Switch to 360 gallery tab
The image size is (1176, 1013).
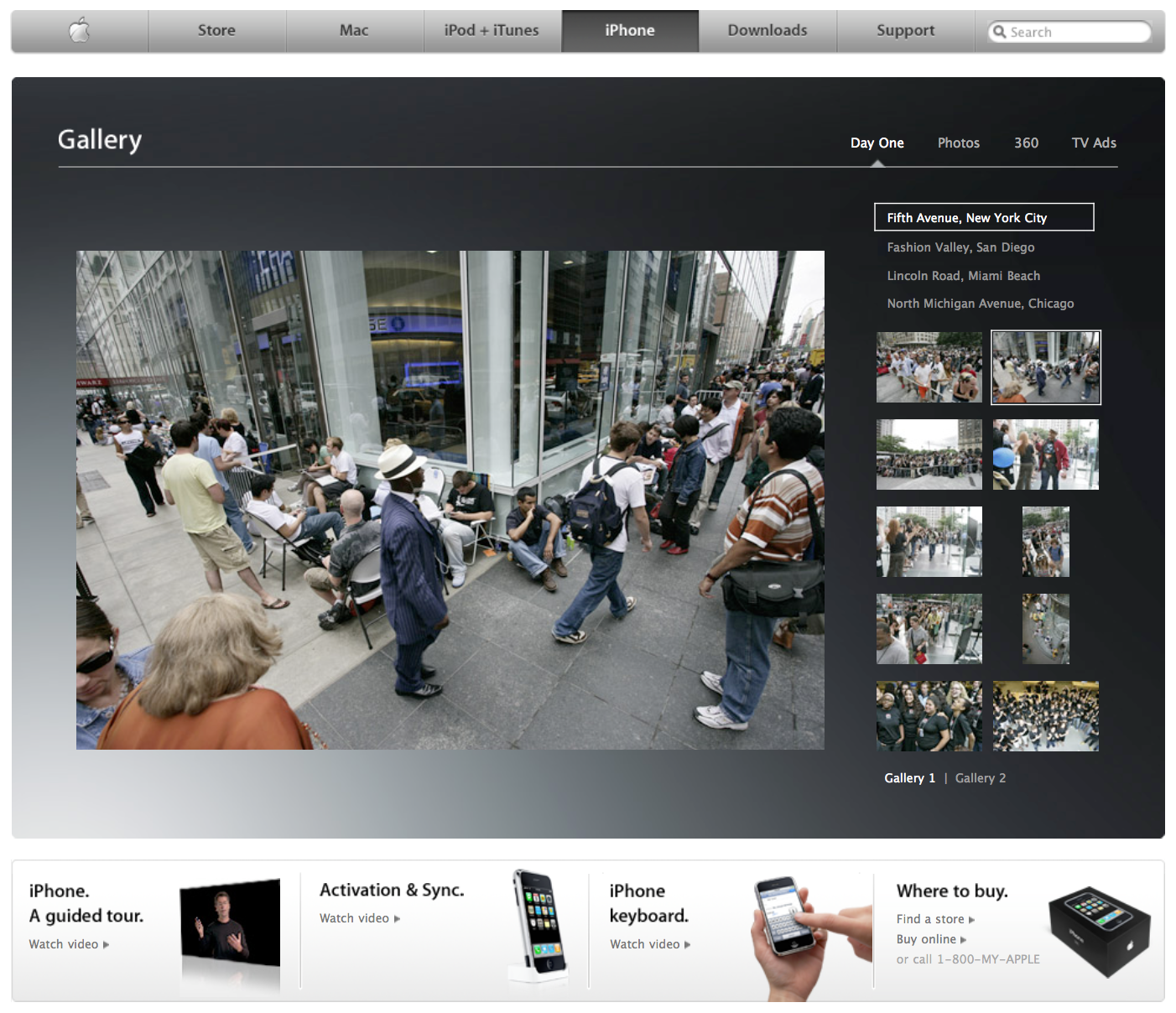click(1026, 143)
